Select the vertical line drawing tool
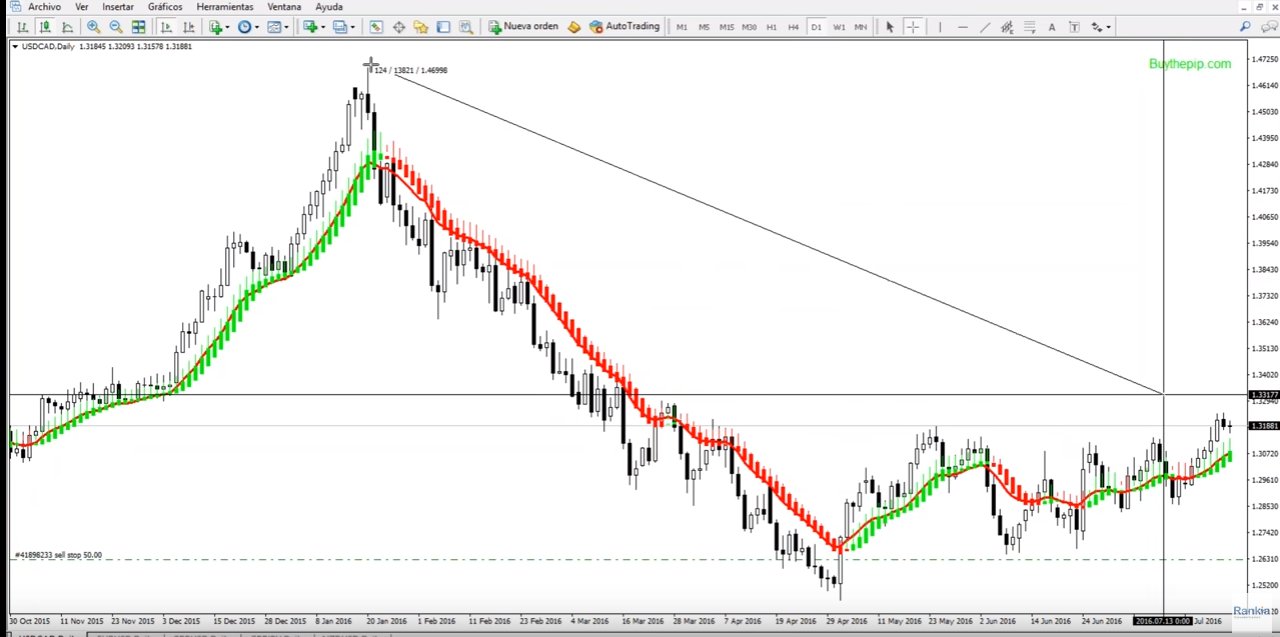Screen dimensions: 1280x637 [x=940, y=27]
